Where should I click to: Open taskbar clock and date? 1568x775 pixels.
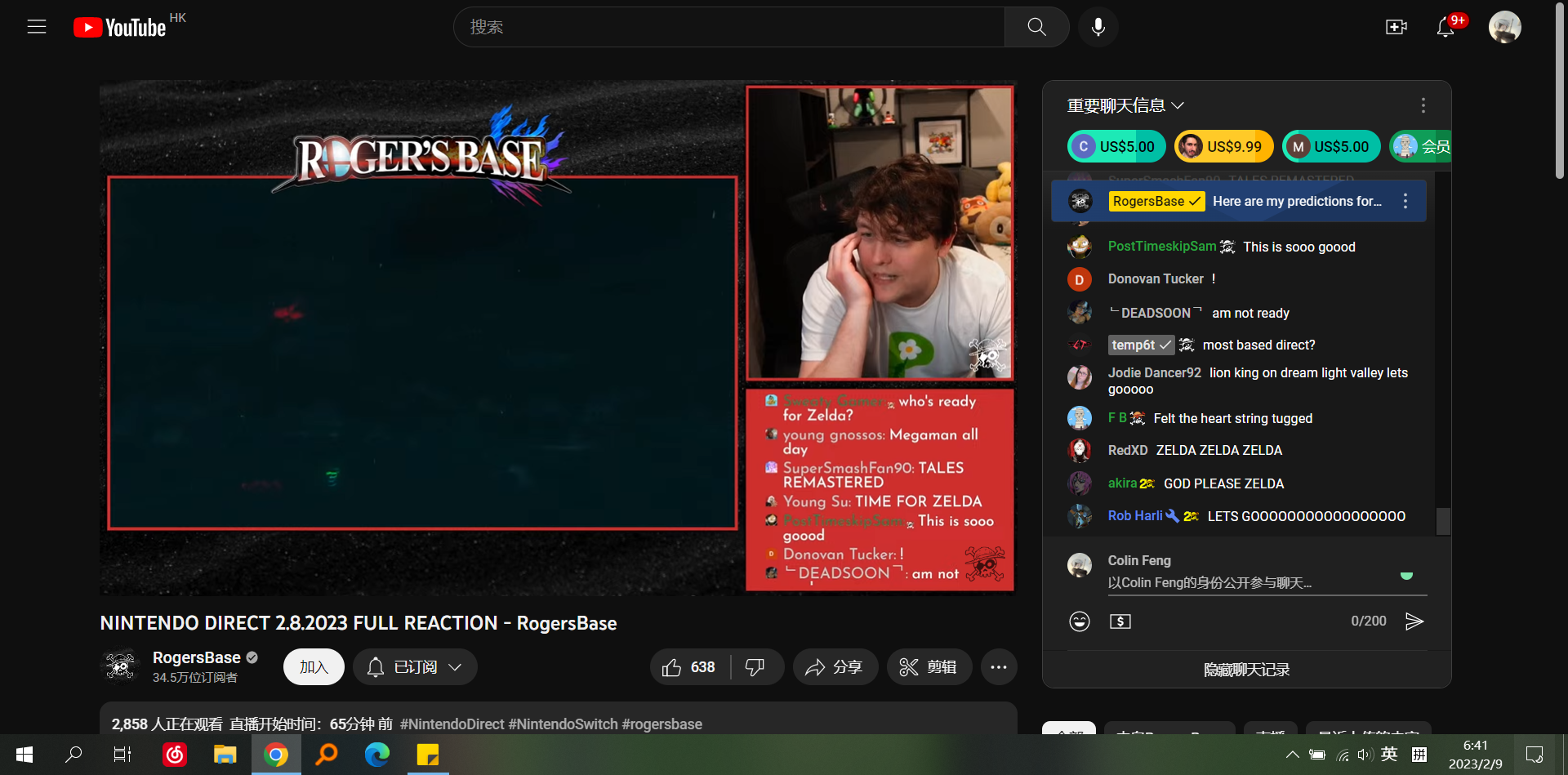[1476, 755]
